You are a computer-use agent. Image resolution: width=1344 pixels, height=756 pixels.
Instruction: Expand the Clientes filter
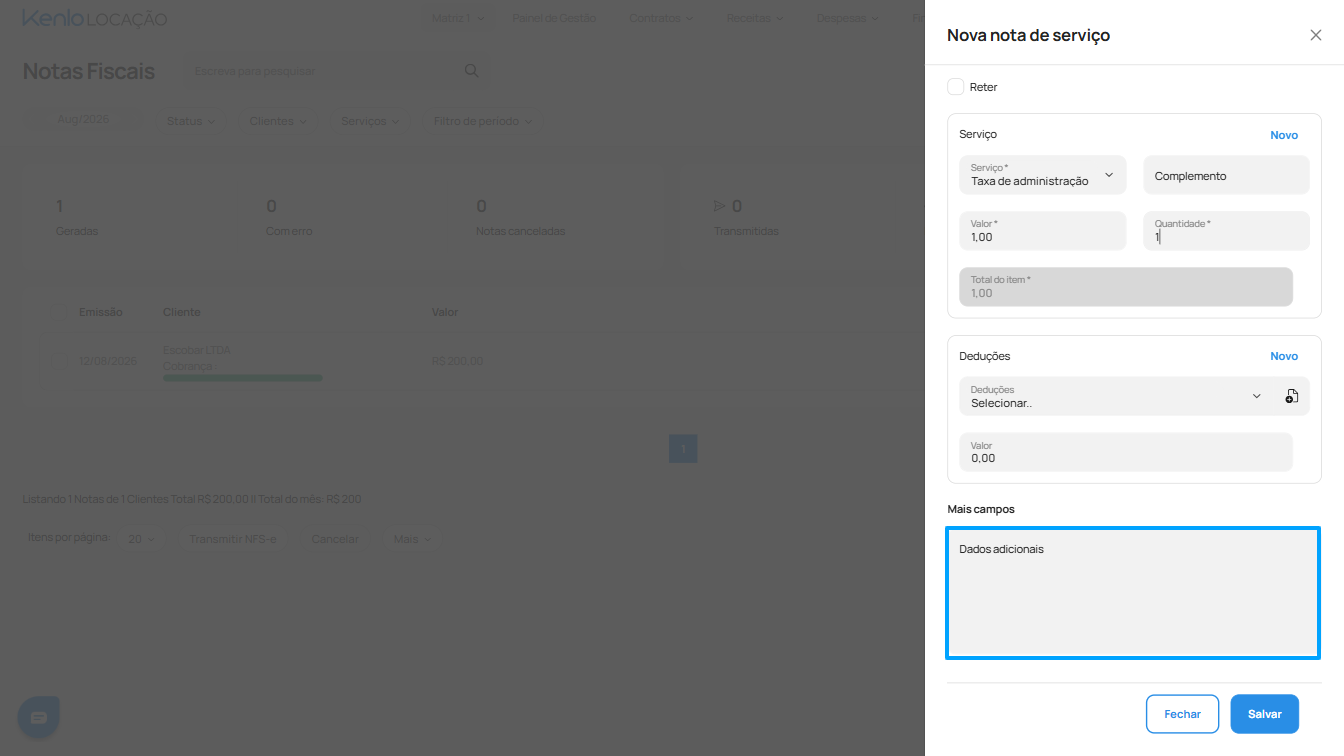pos(278,121)
